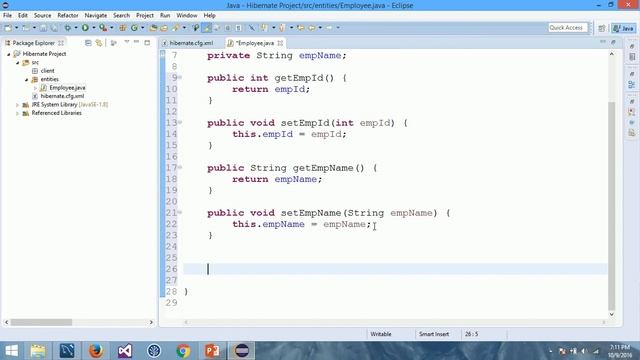Click the Last Edit Location icon
640x360 pixels.
coord(300,28)
